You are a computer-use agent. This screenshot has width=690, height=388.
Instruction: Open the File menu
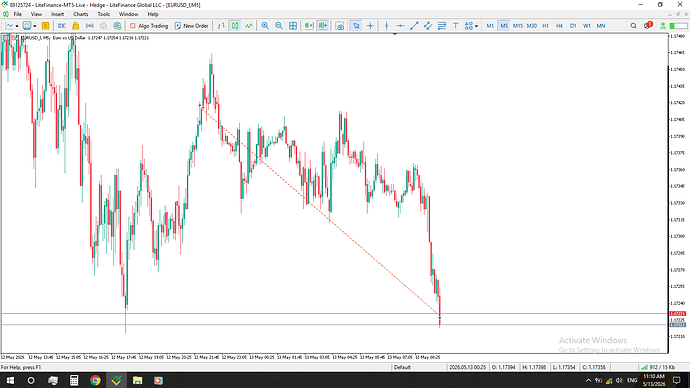point(18,14)
